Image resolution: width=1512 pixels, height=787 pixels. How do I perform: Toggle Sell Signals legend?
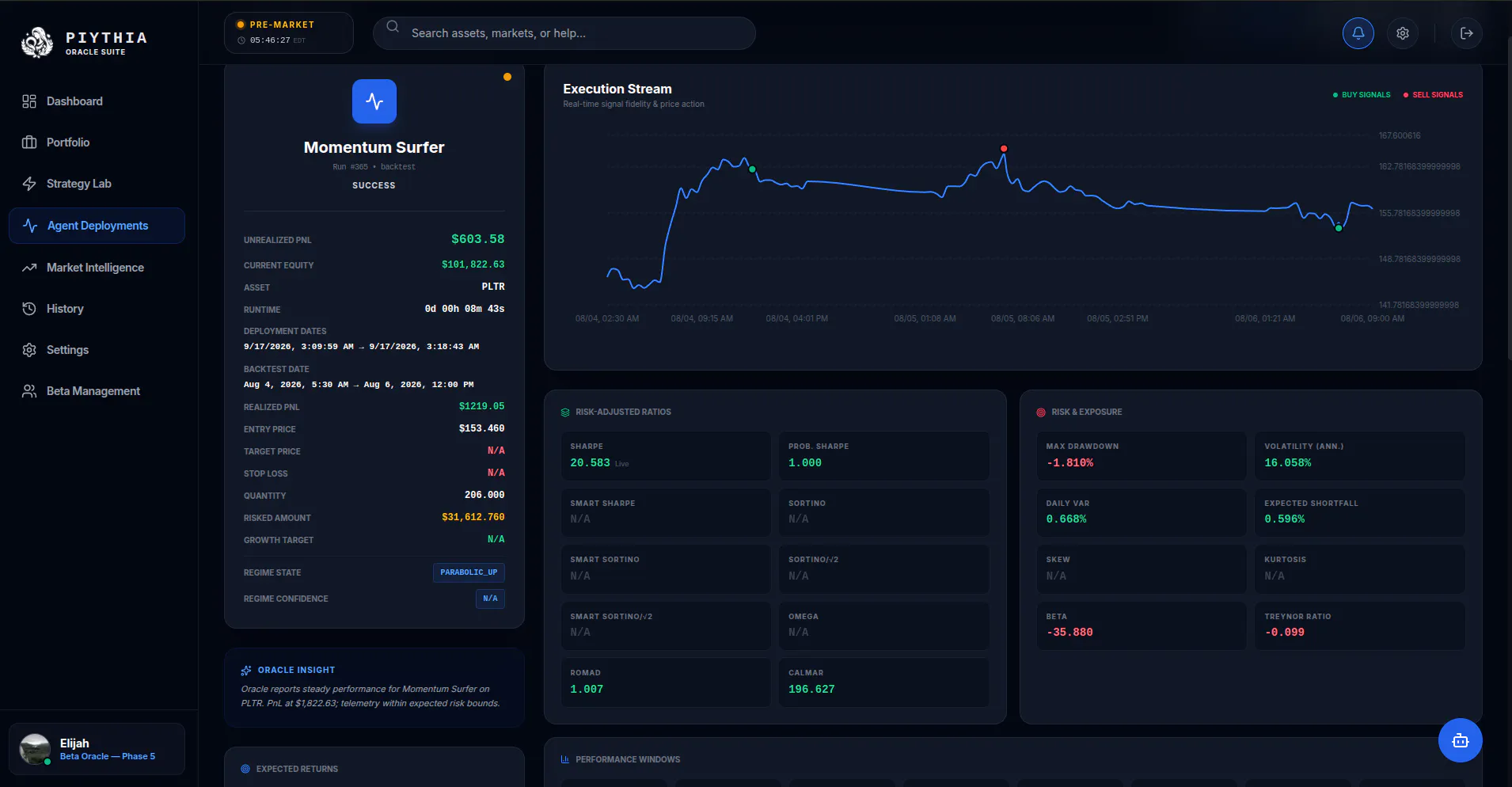[x=1433, y=95]
